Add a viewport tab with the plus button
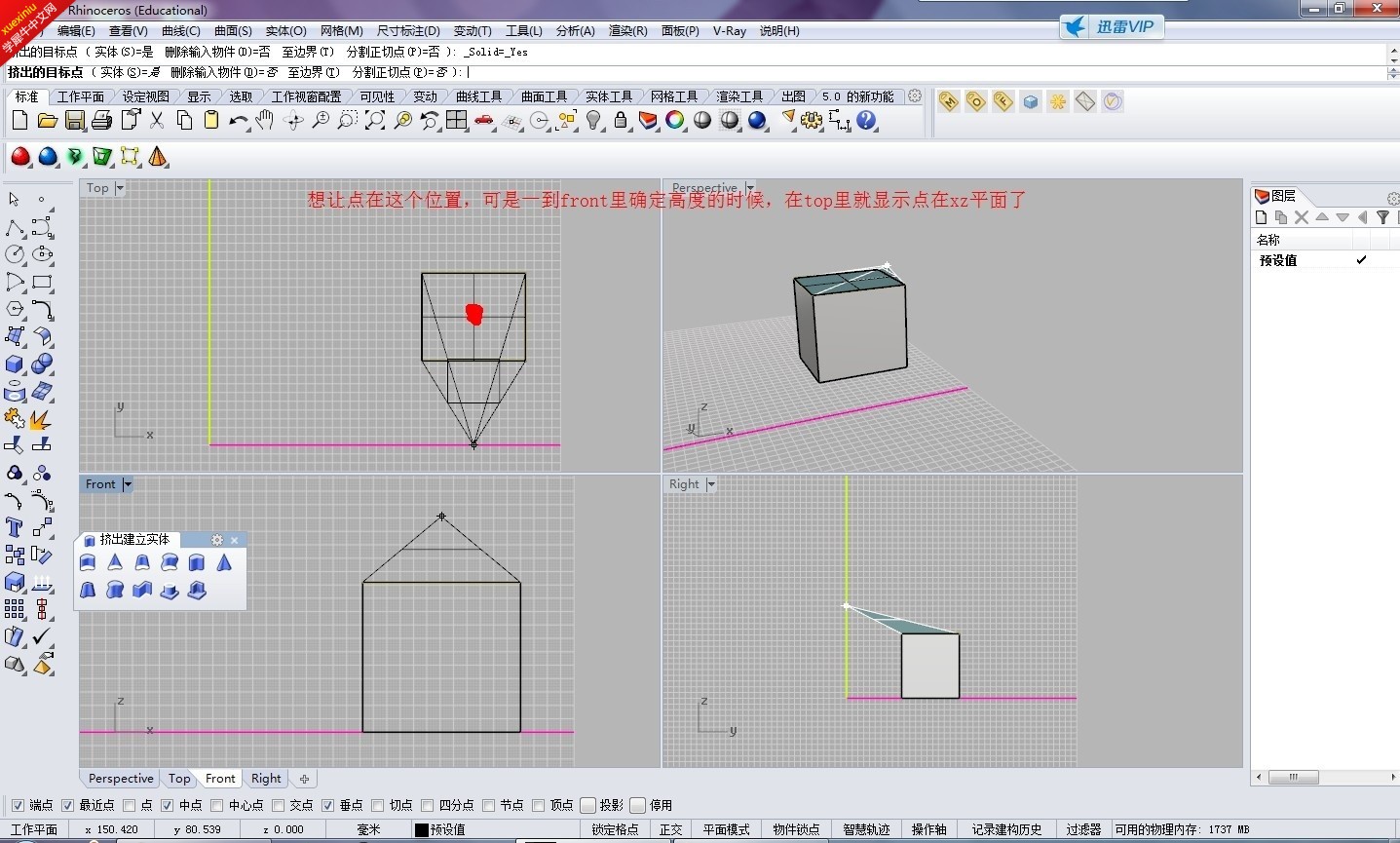 [304, 779]
